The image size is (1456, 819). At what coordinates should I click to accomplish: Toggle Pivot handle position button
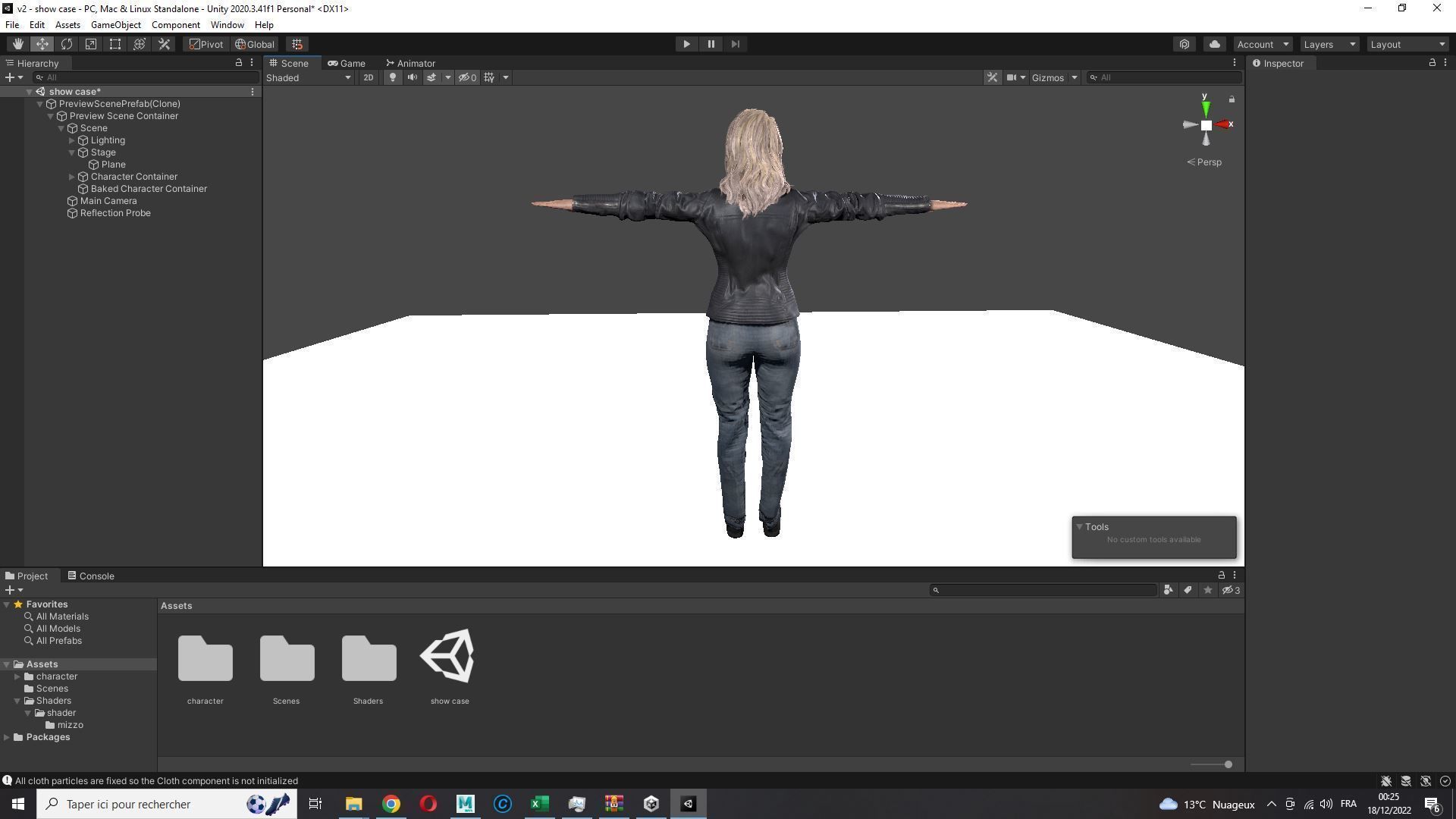pos(206,44)
